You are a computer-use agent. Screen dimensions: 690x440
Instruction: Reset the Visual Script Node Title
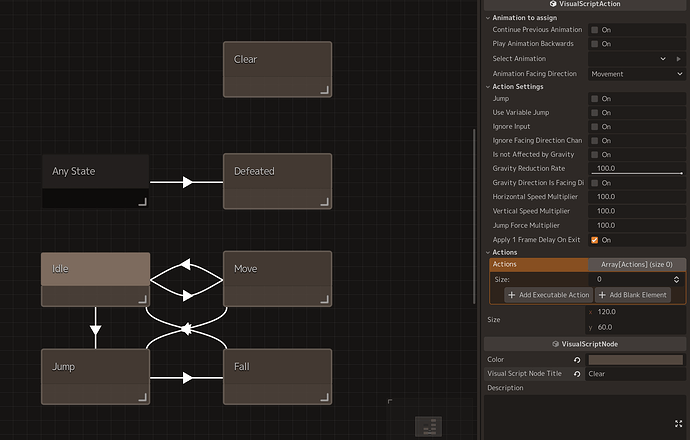[x=577, y=374]
